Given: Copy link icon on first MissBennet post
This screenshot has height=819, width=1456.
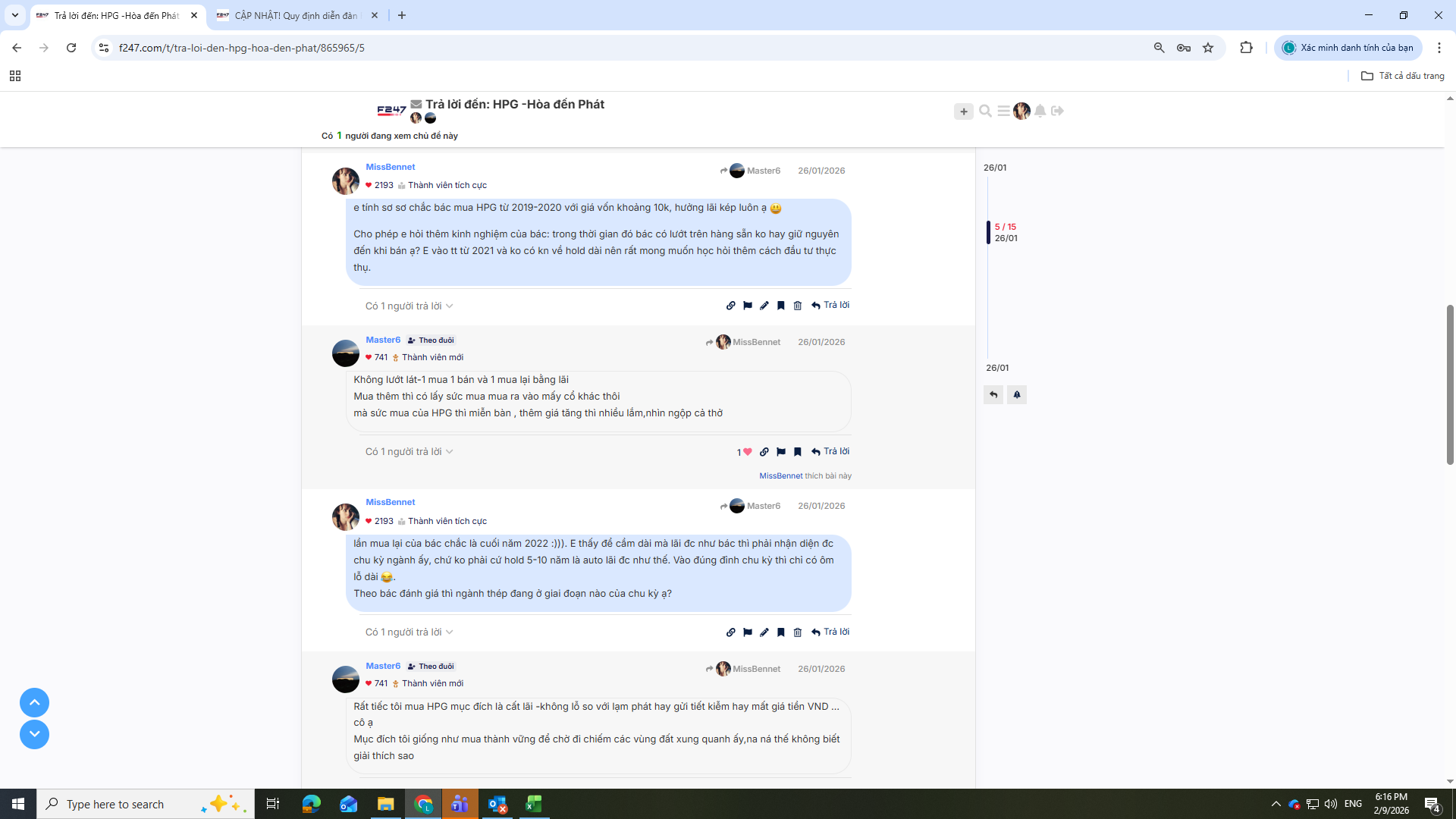Looking at the screenshot, I should coord(730,306).
